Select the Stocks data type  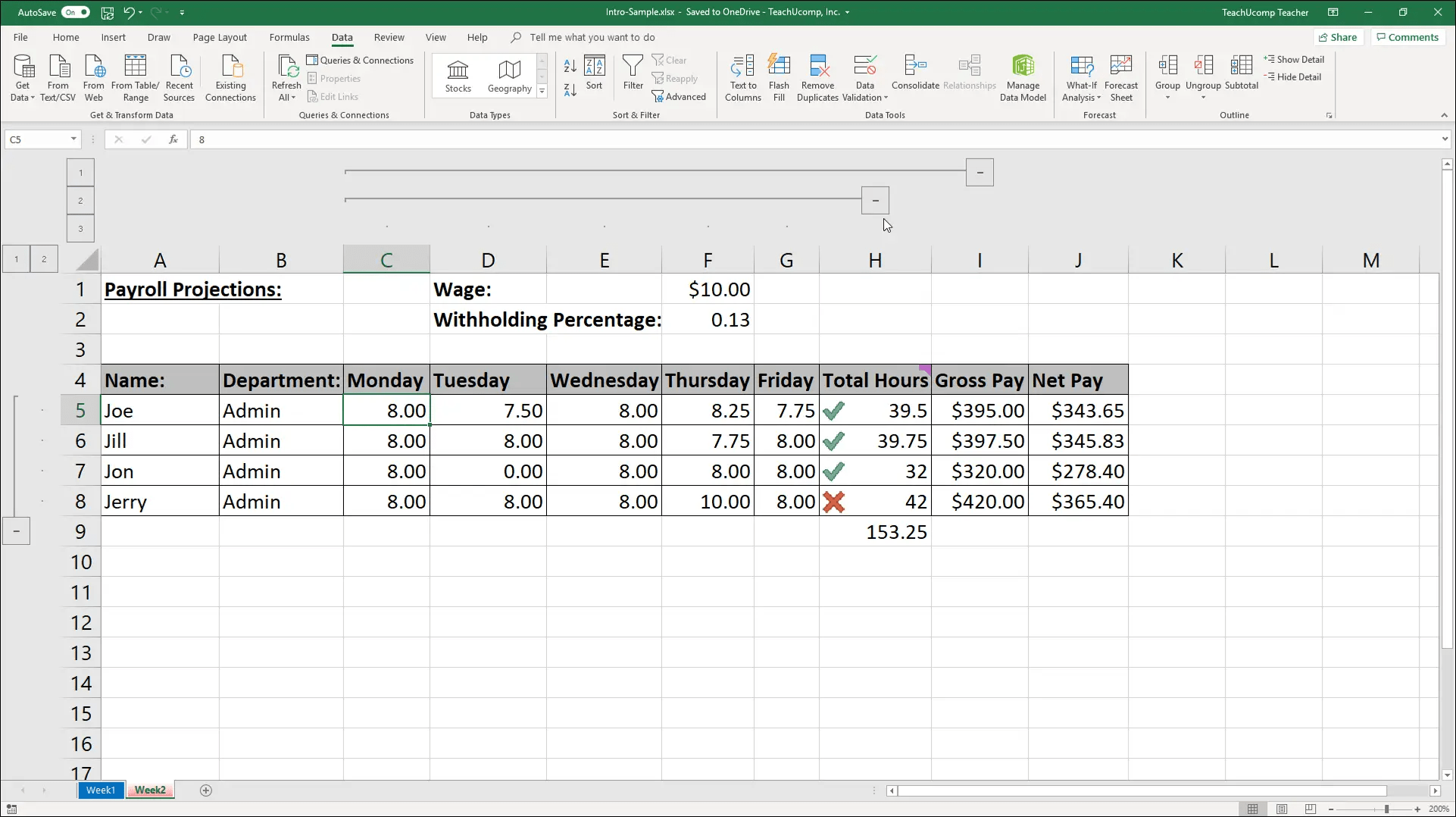pos(458,75)
